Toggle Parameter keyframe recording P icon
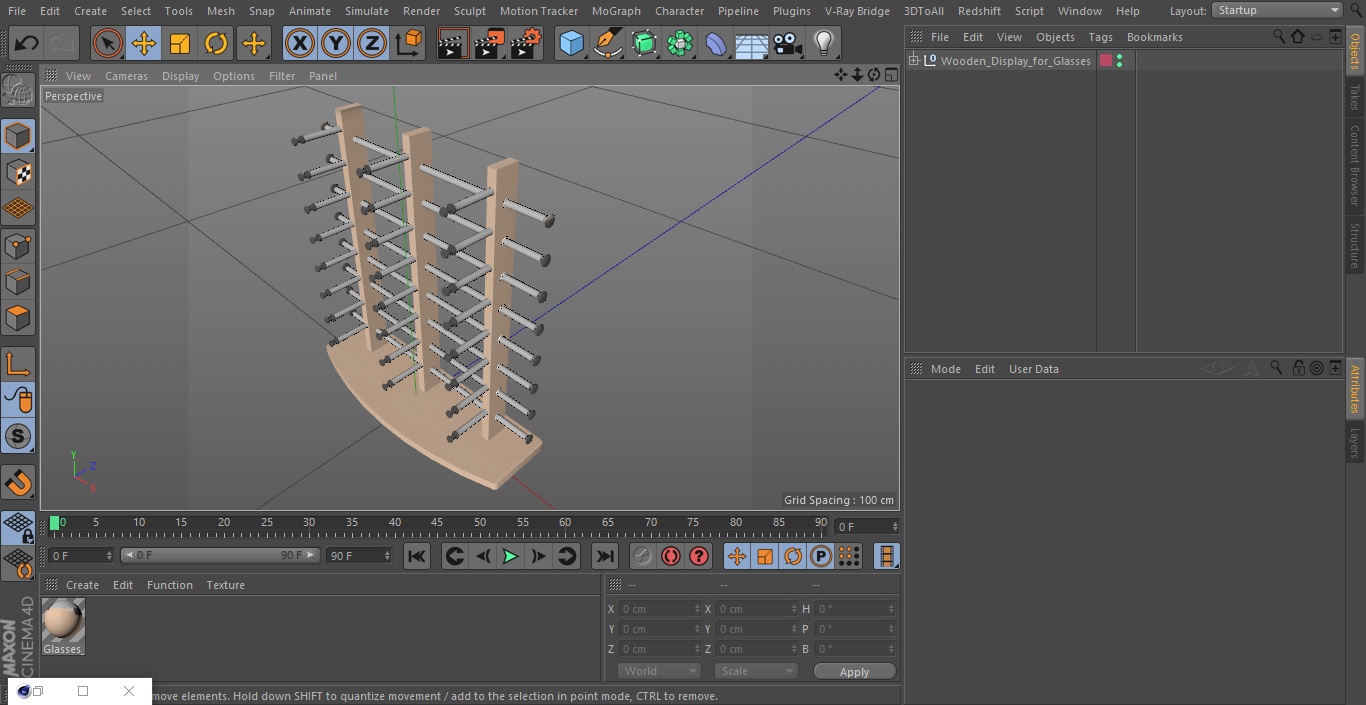The image size is (1366, 705). point(821,556)
